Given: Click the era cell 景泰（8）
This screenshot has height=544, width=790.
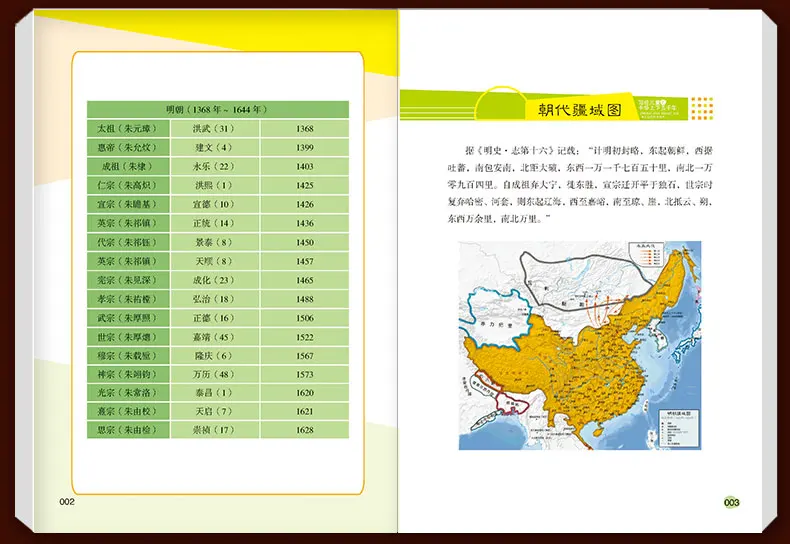Looking at the screenshot, I should (215, 242).
